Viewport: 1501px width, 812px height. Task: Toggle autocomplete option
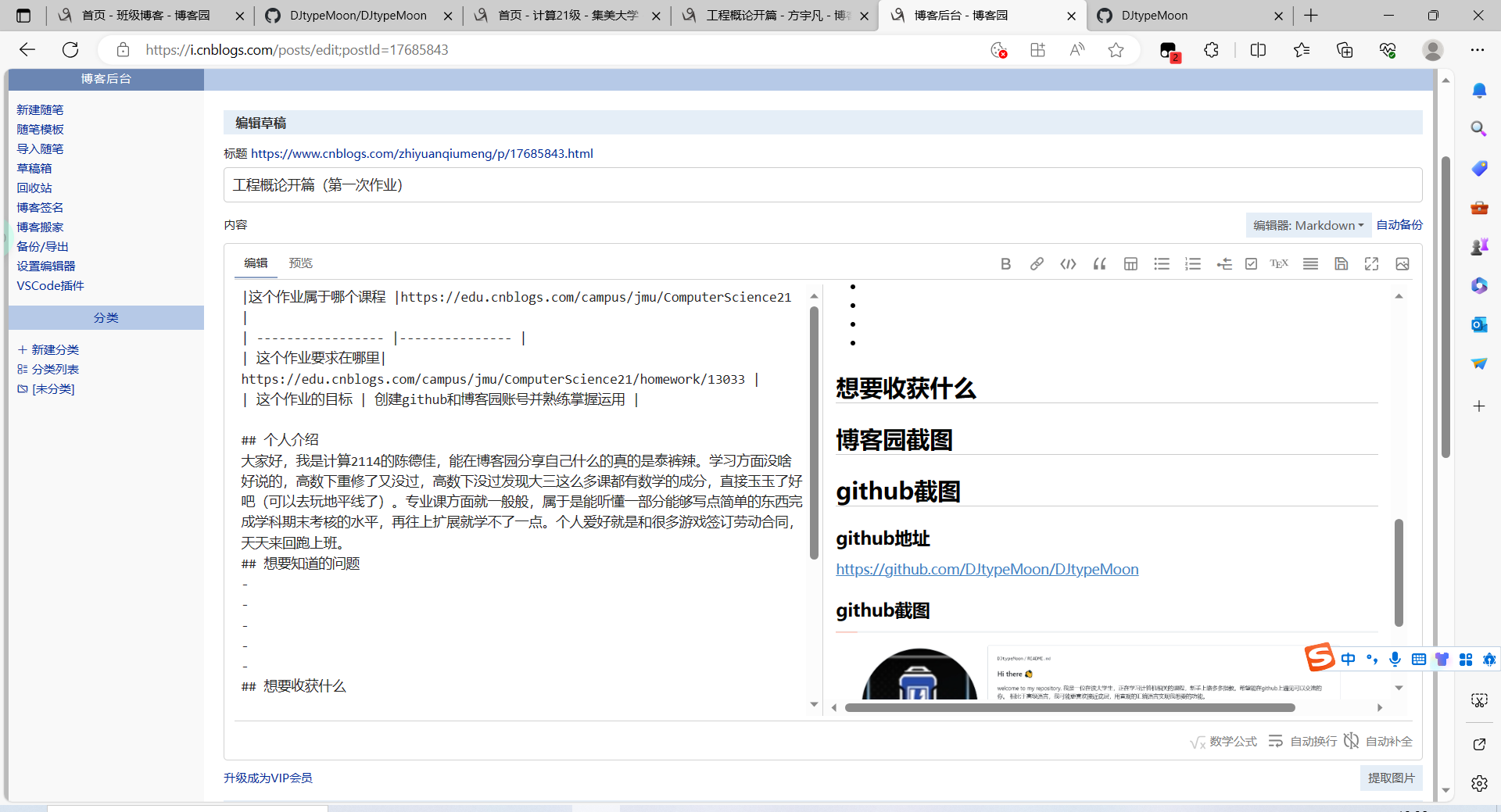coord(1378,742)
